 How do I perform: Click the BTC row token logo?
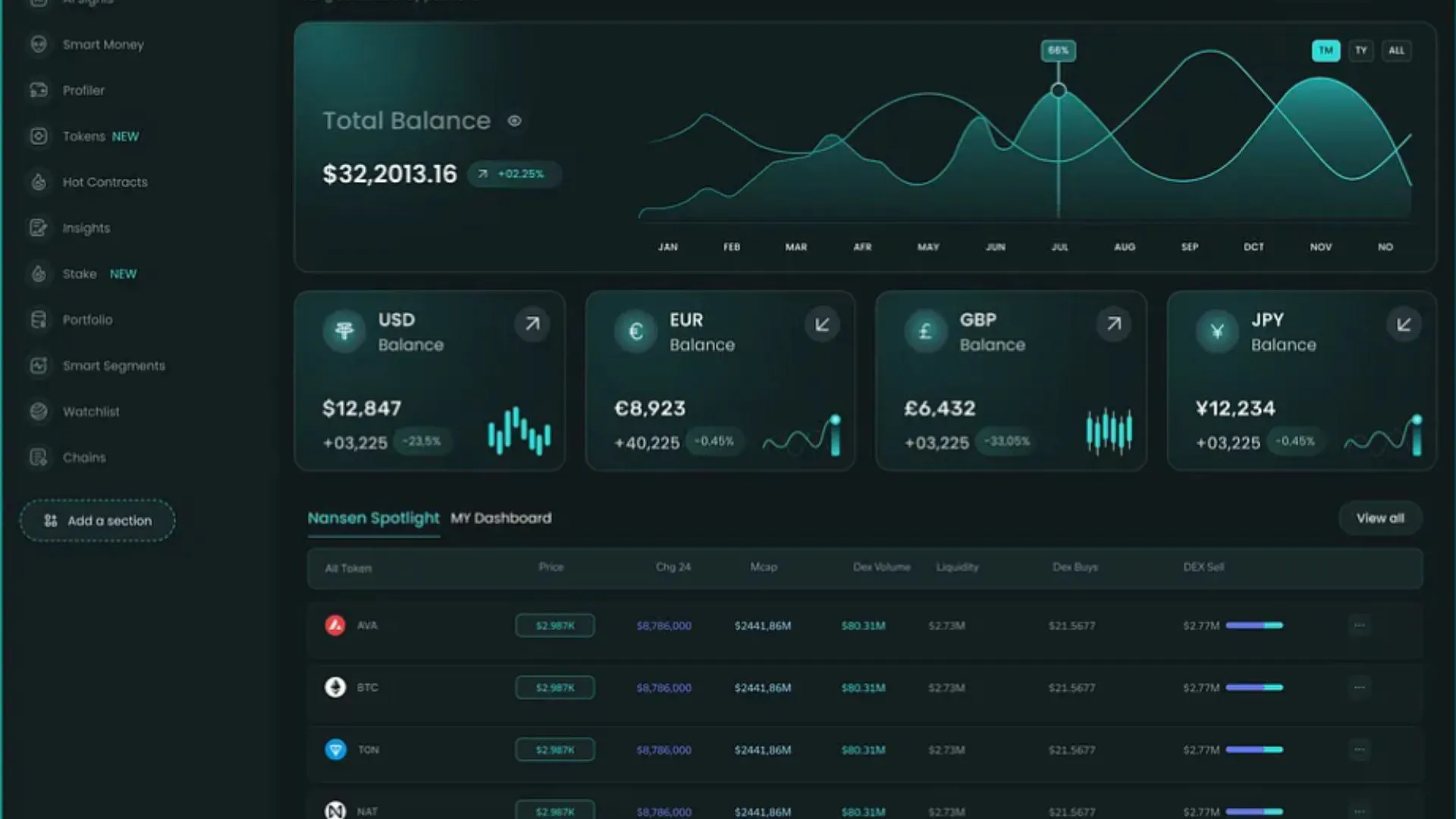tap(335, 687)
